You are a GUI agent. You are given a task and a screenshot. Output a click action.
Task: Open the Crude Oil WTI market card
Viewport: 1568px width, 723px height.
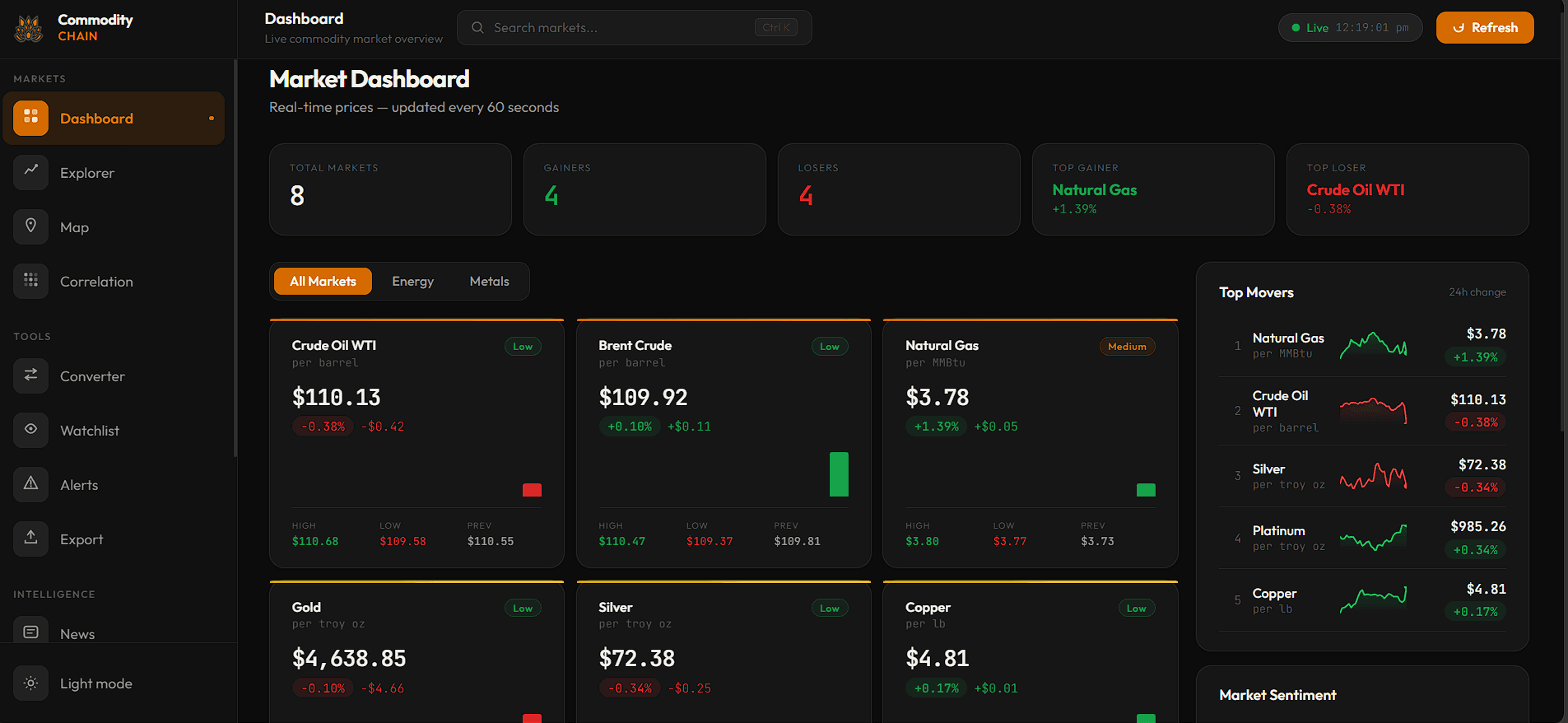[x=416, y=444]
